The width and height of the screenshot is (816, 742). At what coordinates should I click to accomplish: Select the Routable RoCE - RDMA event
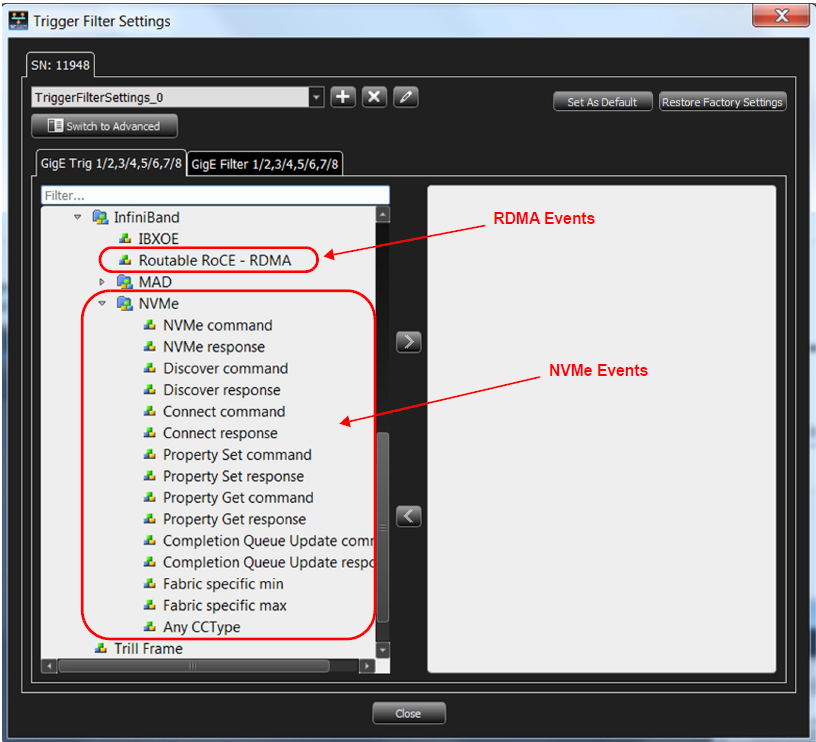[214, 260]
